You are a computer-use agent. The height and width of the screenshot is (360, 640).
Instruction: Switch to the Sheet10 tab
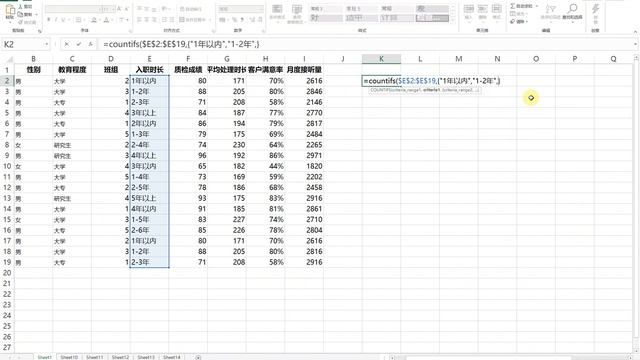click(69, 357)
